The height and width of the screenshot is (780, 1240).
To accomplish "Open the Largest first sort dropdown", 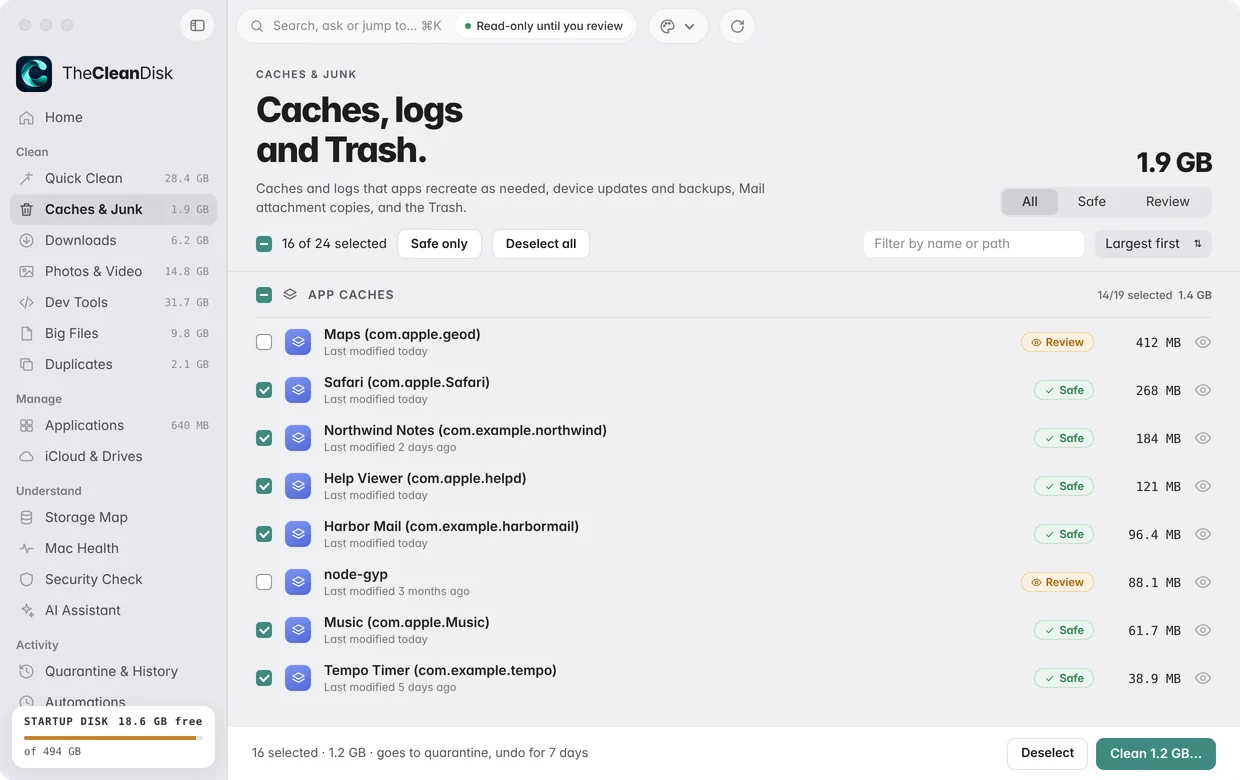I will pos(1153,244).
